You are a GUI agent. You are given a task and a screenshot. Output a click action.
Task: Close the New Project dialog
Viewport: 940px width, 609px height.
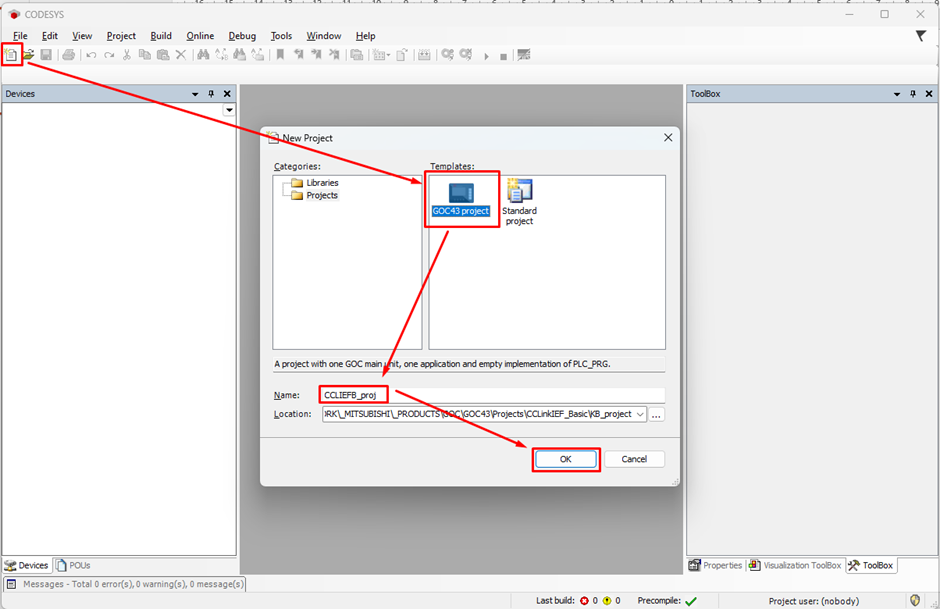pos(668,138)
